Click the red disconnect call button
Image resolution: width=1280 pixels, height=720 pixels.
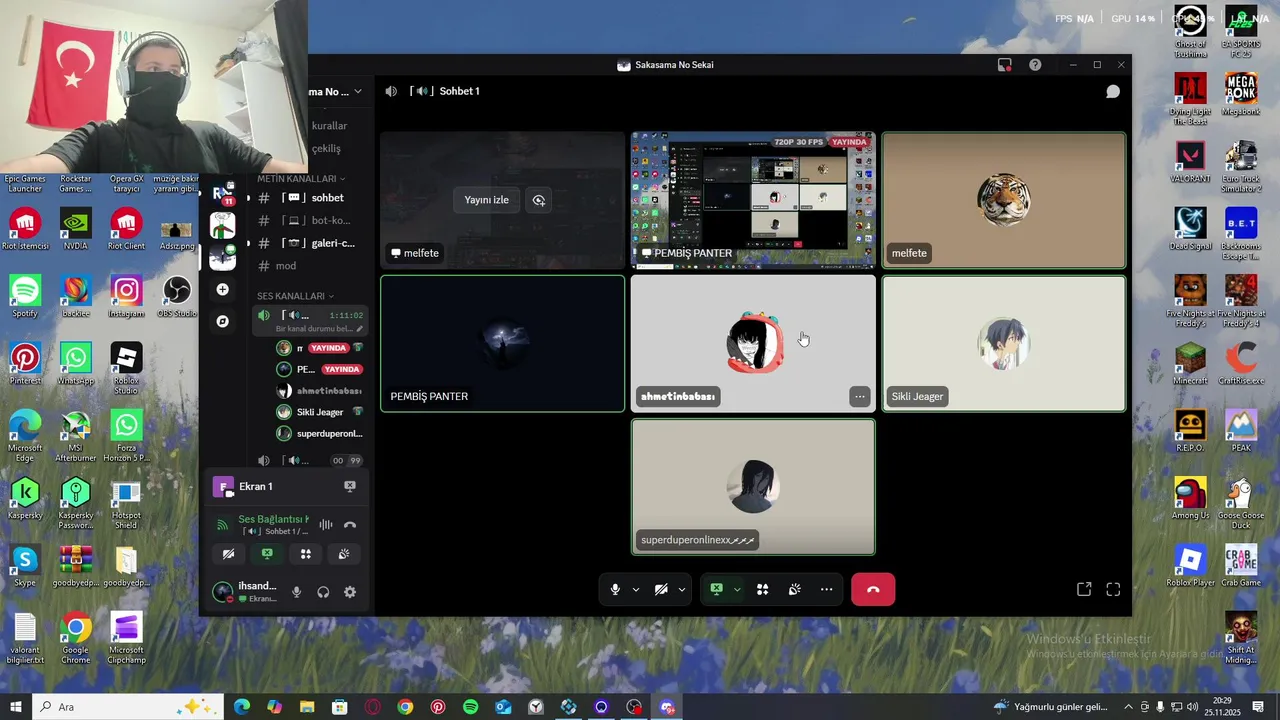pos(873,590)
